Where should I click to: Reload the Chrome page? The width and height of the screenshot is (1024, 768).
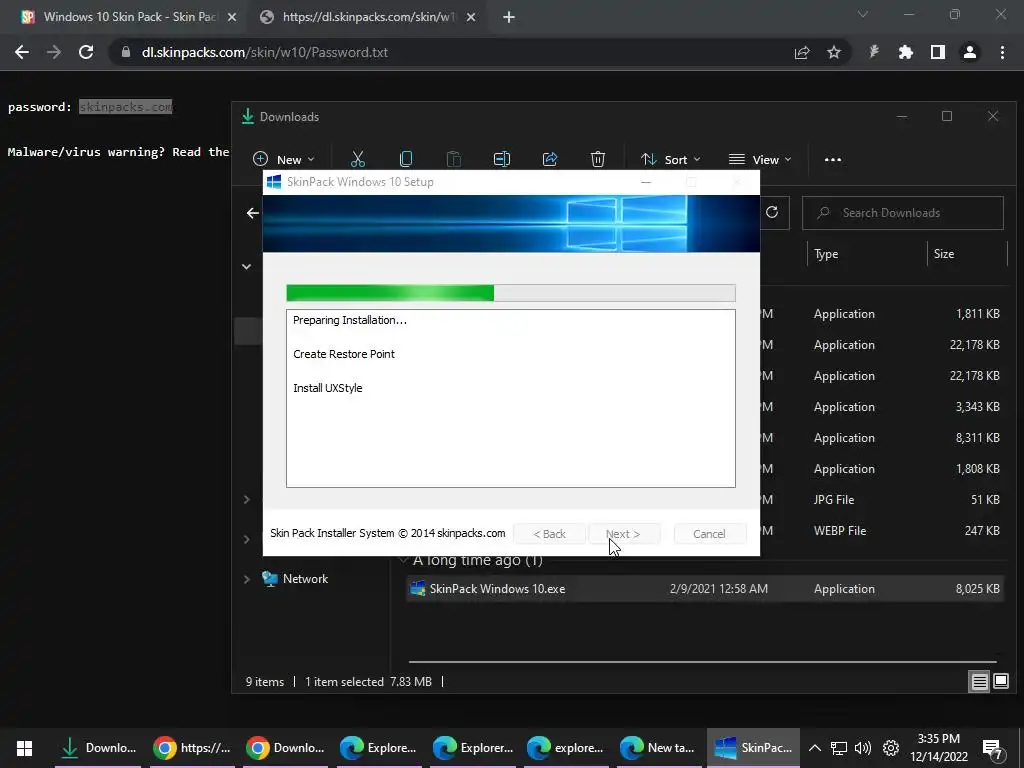[86, 52]
